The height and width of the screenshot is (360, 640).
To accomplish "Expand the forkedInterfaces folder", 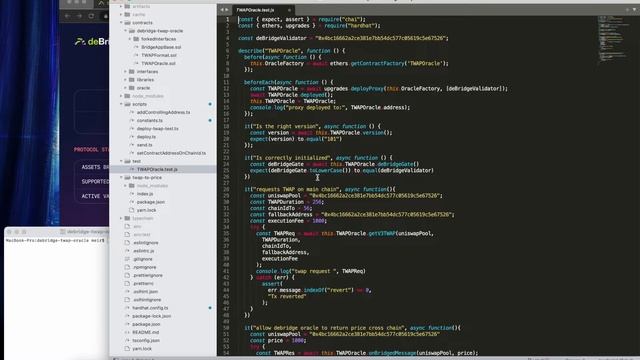I will 130,39.
